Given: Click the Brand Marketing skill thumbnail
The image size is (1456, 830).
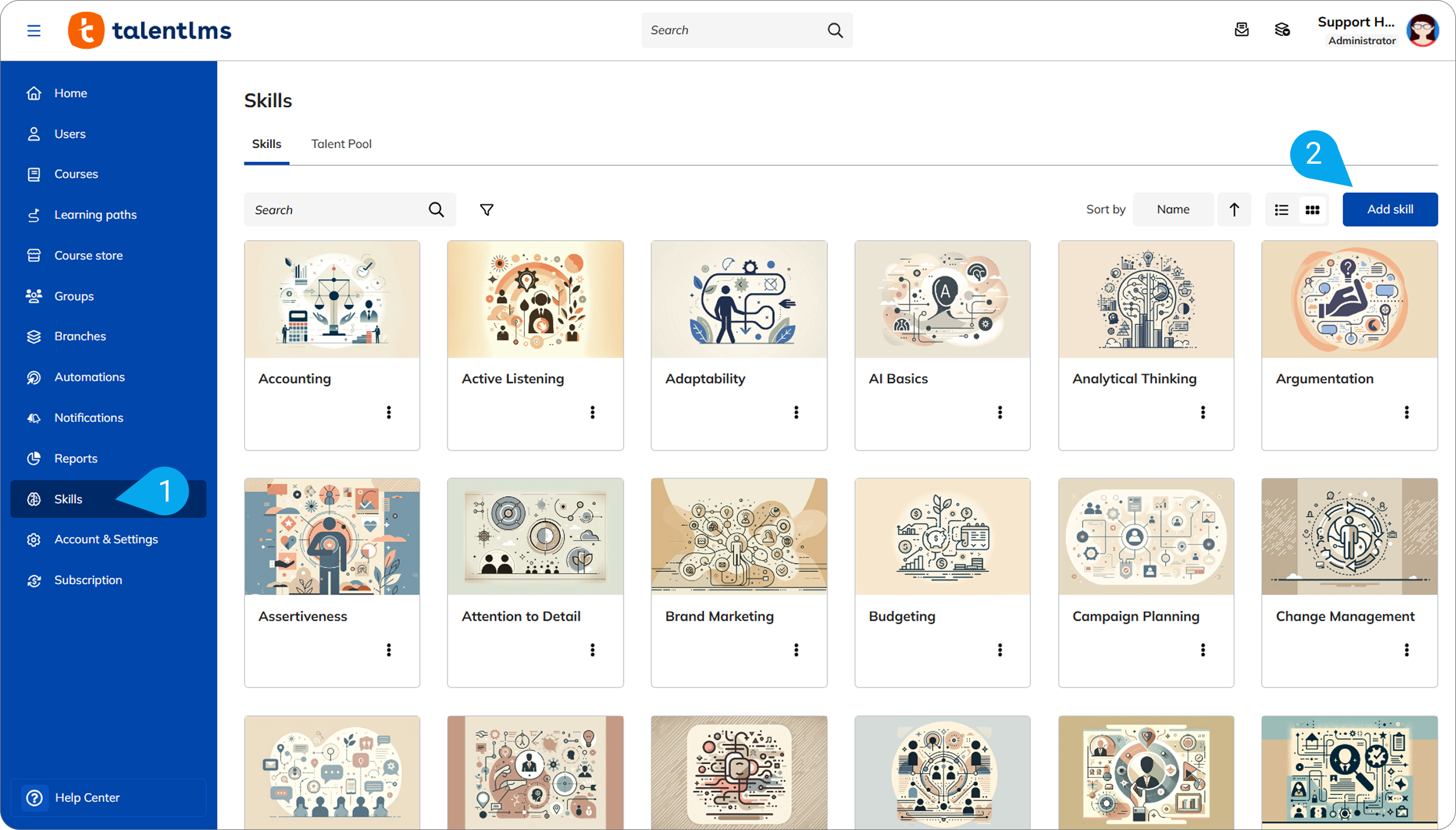Looking at the screenshot, I should pyautogui.click(x=738, y=536).
